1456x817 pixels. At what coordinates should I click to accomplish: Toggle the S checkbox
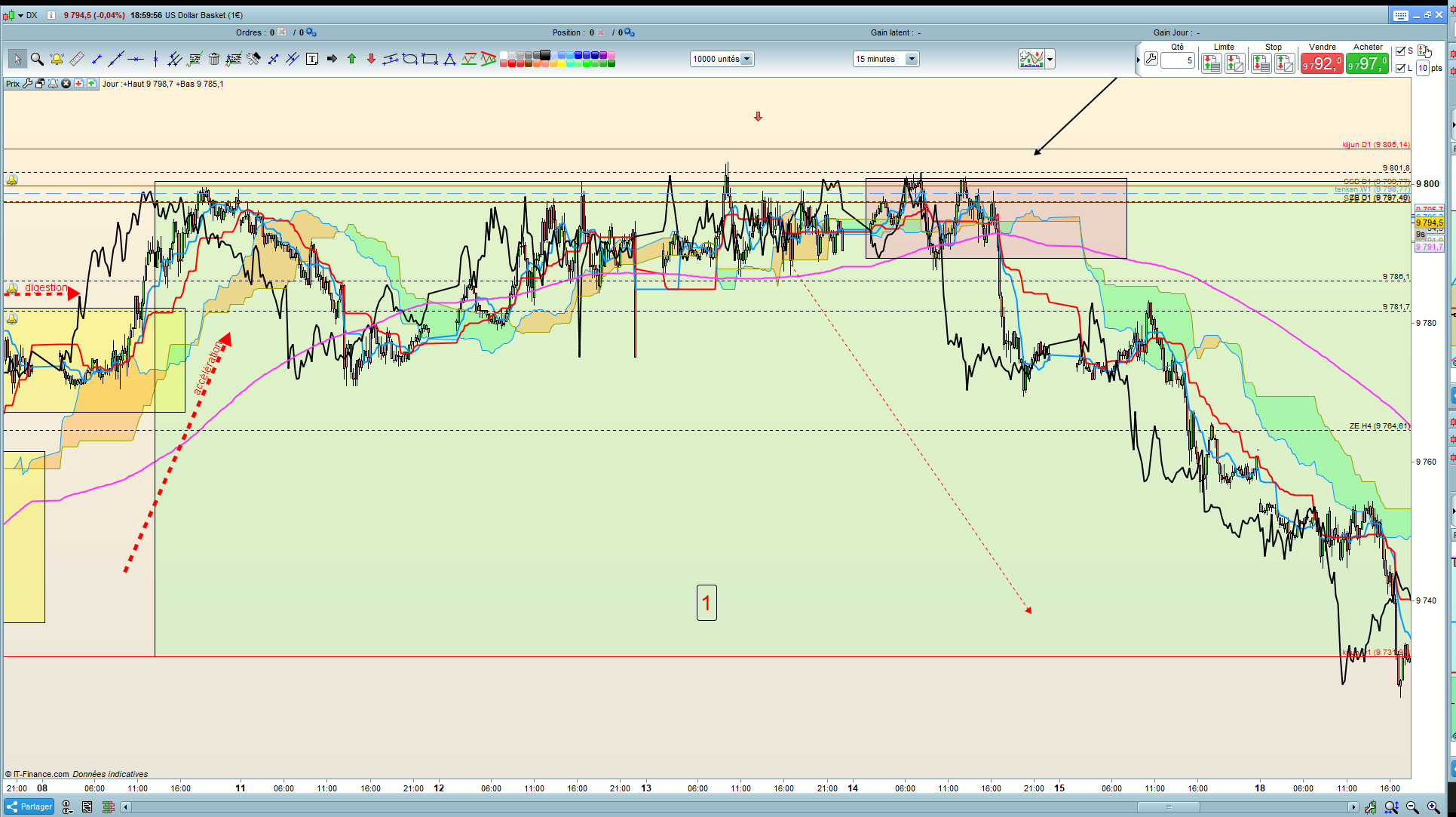coord(1400,51)
